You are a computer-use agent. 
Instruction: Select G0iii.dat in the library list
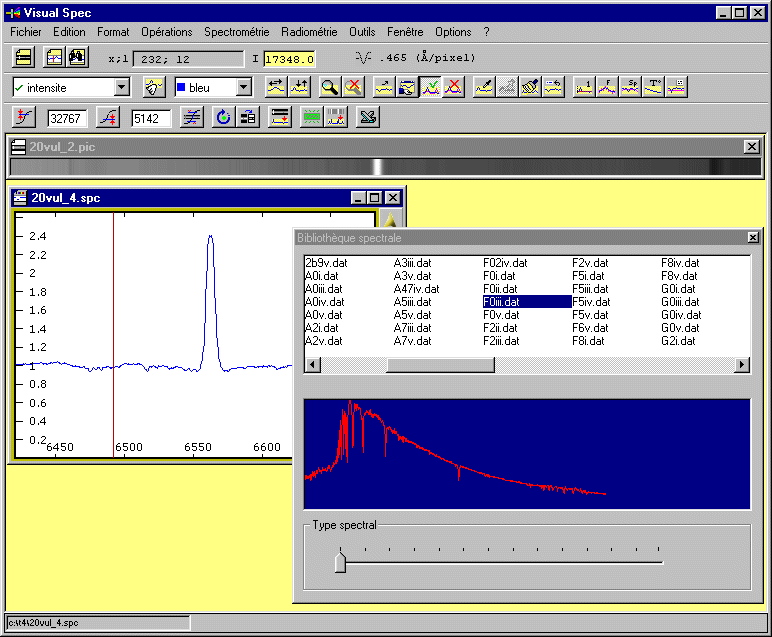[x=681, y=302]
